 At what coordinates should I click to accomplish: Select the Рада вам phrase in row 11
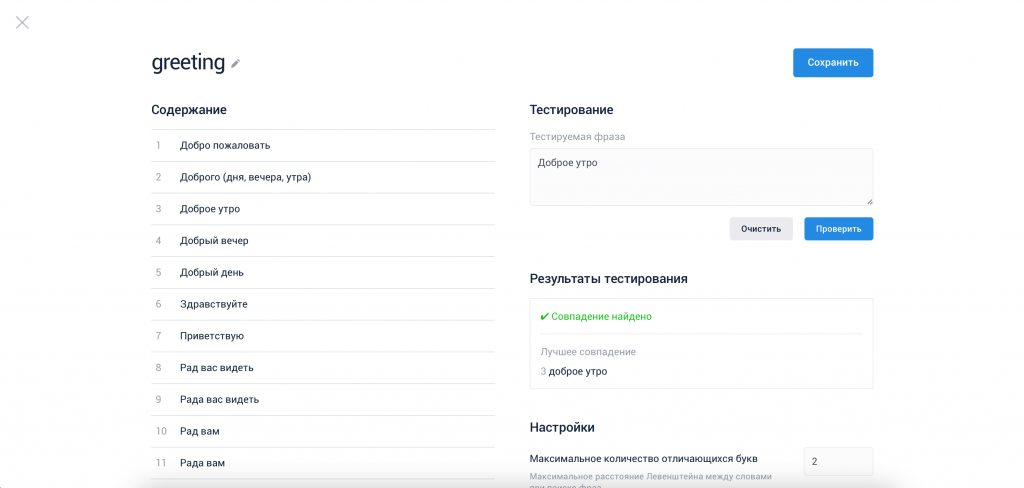click(202, 463)
